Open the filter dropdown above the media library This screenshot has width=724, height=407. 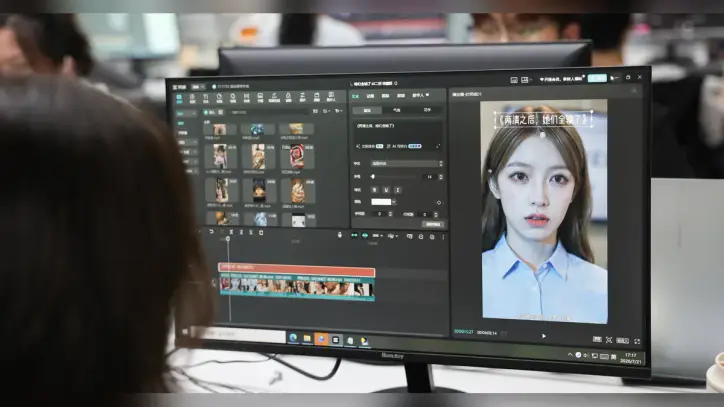(x=338, y=111)
